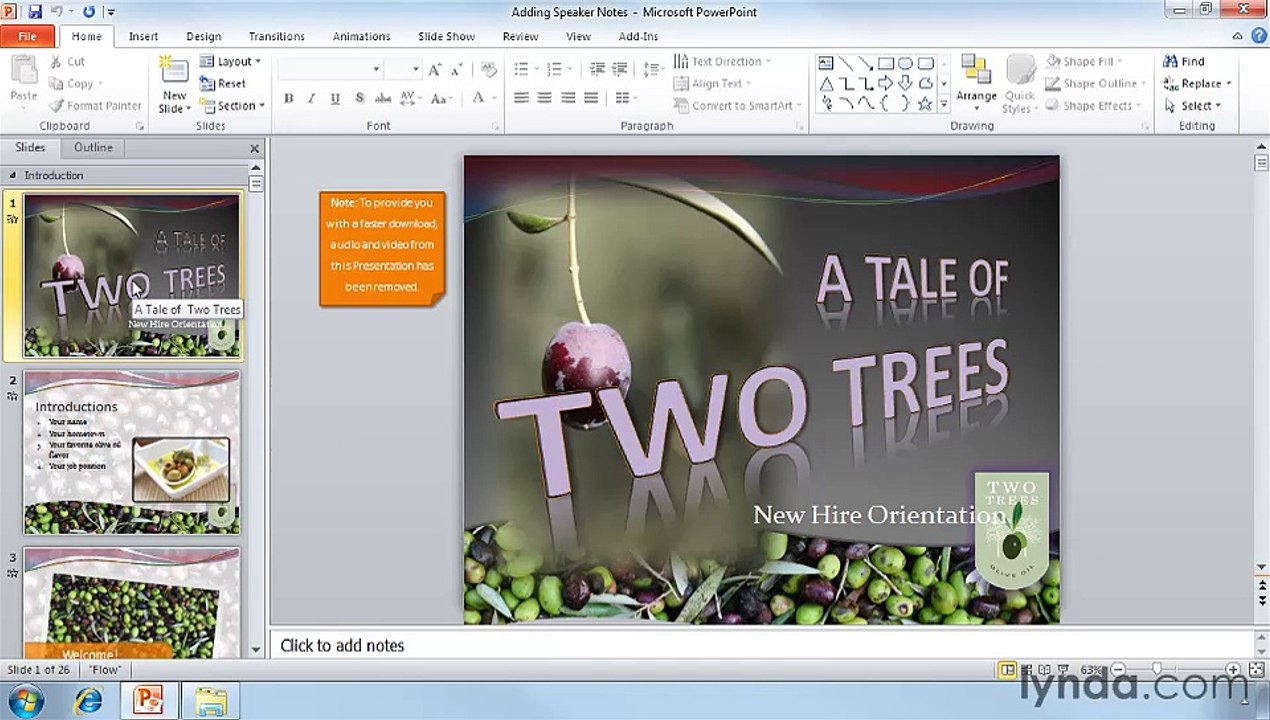The height and width of the screenshot is (720, 1270).
Task: Select the 5-Point Star shape
Action: [x=926, y=104]
